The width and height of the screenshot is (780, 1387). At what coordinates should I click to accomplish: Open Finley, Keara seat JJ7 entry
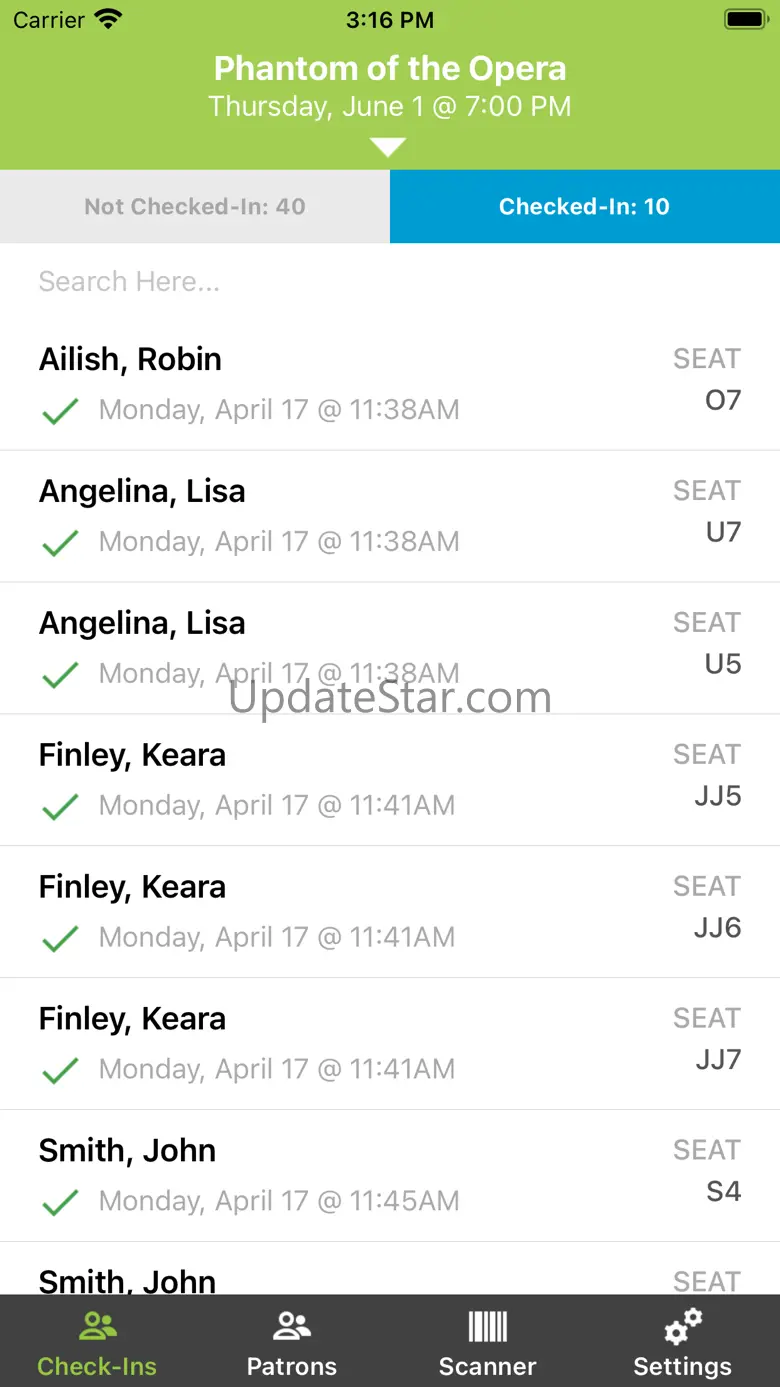click(x=390, y=1043)
